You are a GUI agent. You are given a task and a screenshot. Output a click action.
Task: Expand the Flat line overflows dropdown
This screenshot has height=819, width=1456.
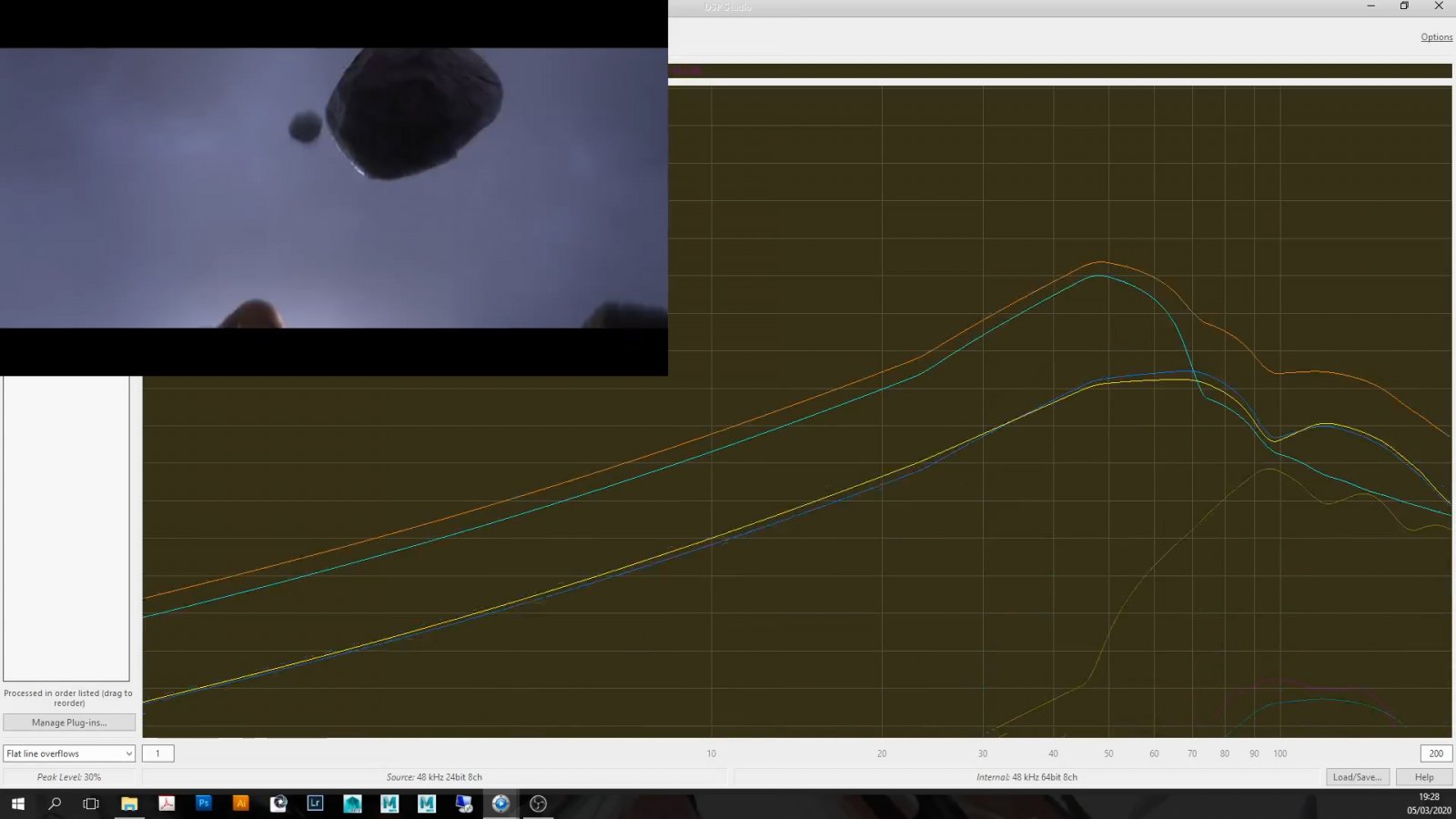[69, 753]
